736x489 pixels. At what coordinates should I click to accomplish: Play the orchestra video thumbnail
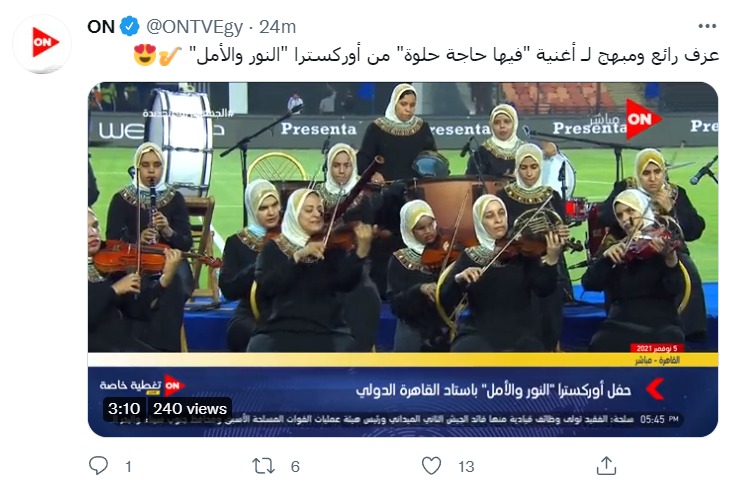coord(403,260)
